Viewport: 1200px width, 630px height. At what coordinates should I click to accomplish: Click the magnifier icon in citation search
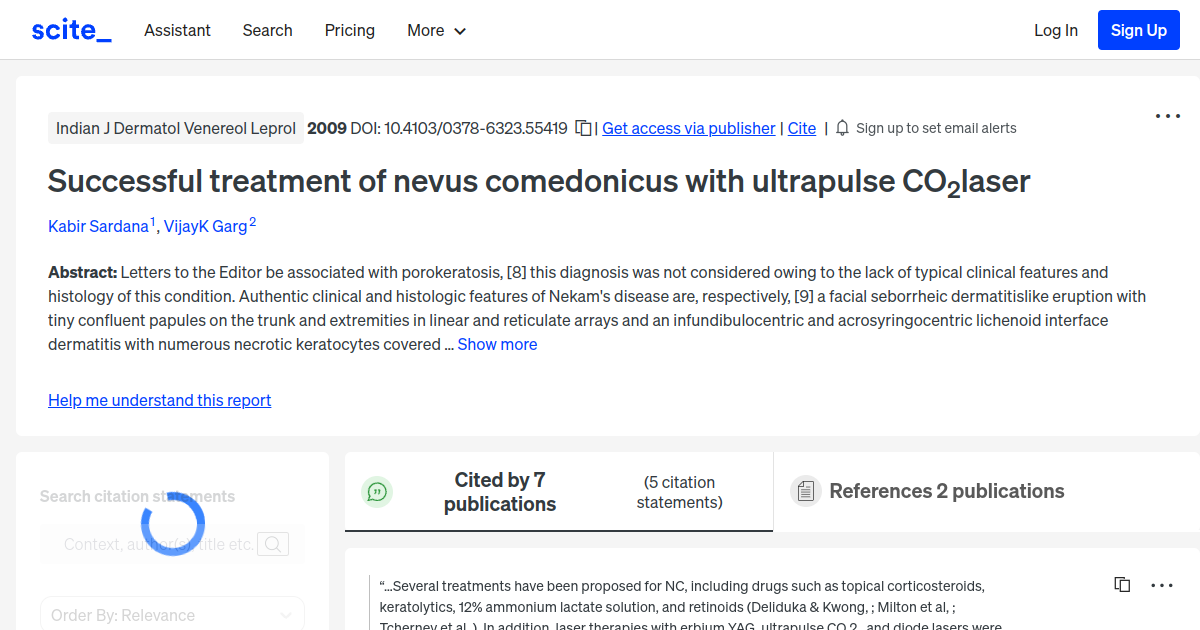click(272, 544)
